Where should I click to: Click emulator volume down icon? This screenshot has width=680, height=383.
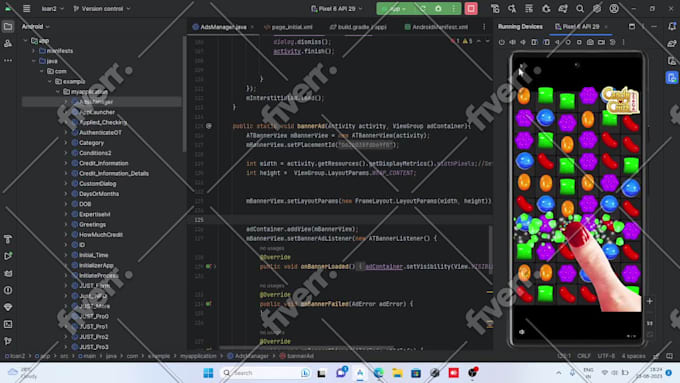pyautogui.click(x=523, y=42)
